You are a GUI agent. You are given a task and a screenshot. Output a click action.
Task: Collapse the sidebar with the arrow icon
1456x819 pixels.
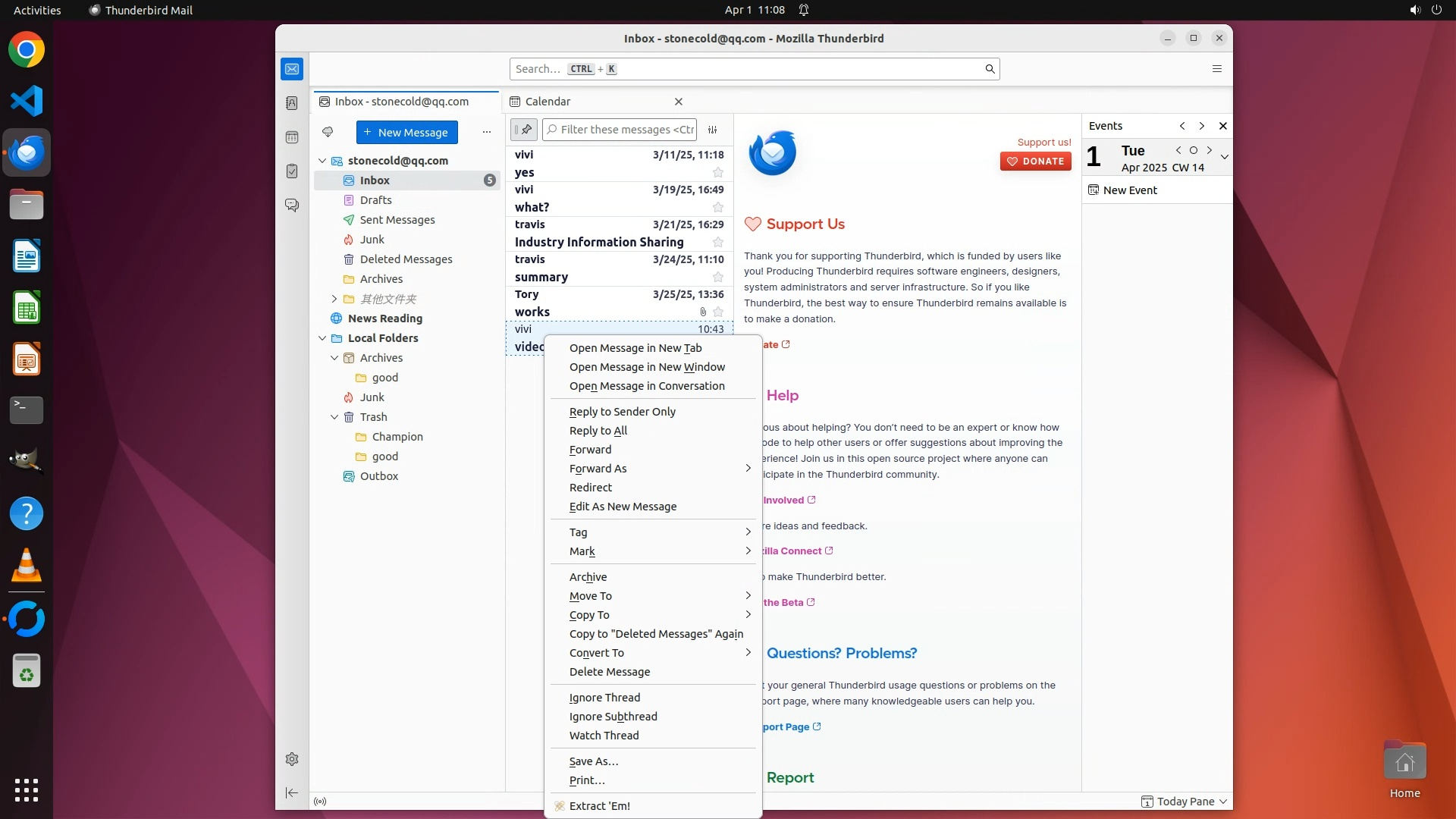292,792
